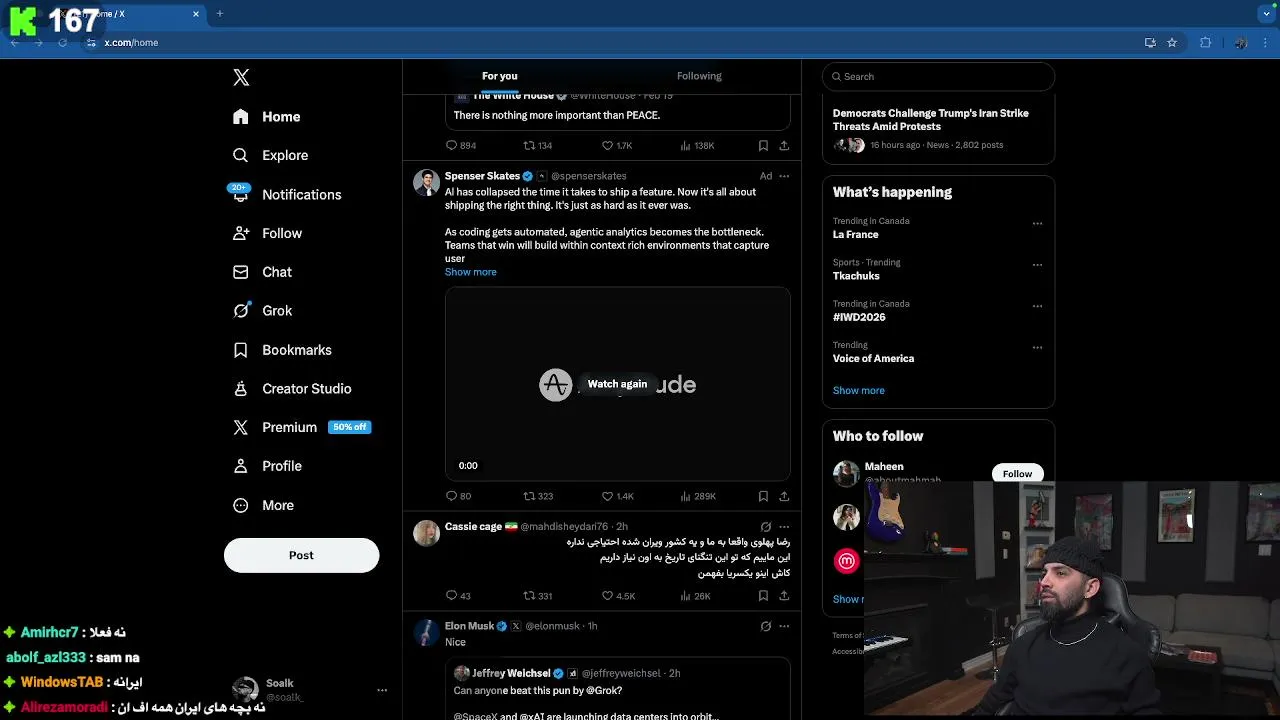This screenshot has height=720, width=1280.
Task: Show more under What's happening
Action: 858,390
